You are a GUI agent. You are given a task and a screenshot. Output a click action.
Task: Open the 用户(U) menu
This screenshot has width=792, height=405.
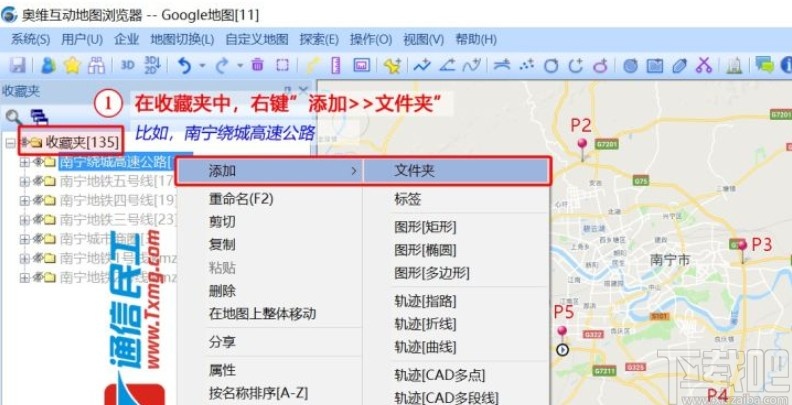(x=82, y=39)
